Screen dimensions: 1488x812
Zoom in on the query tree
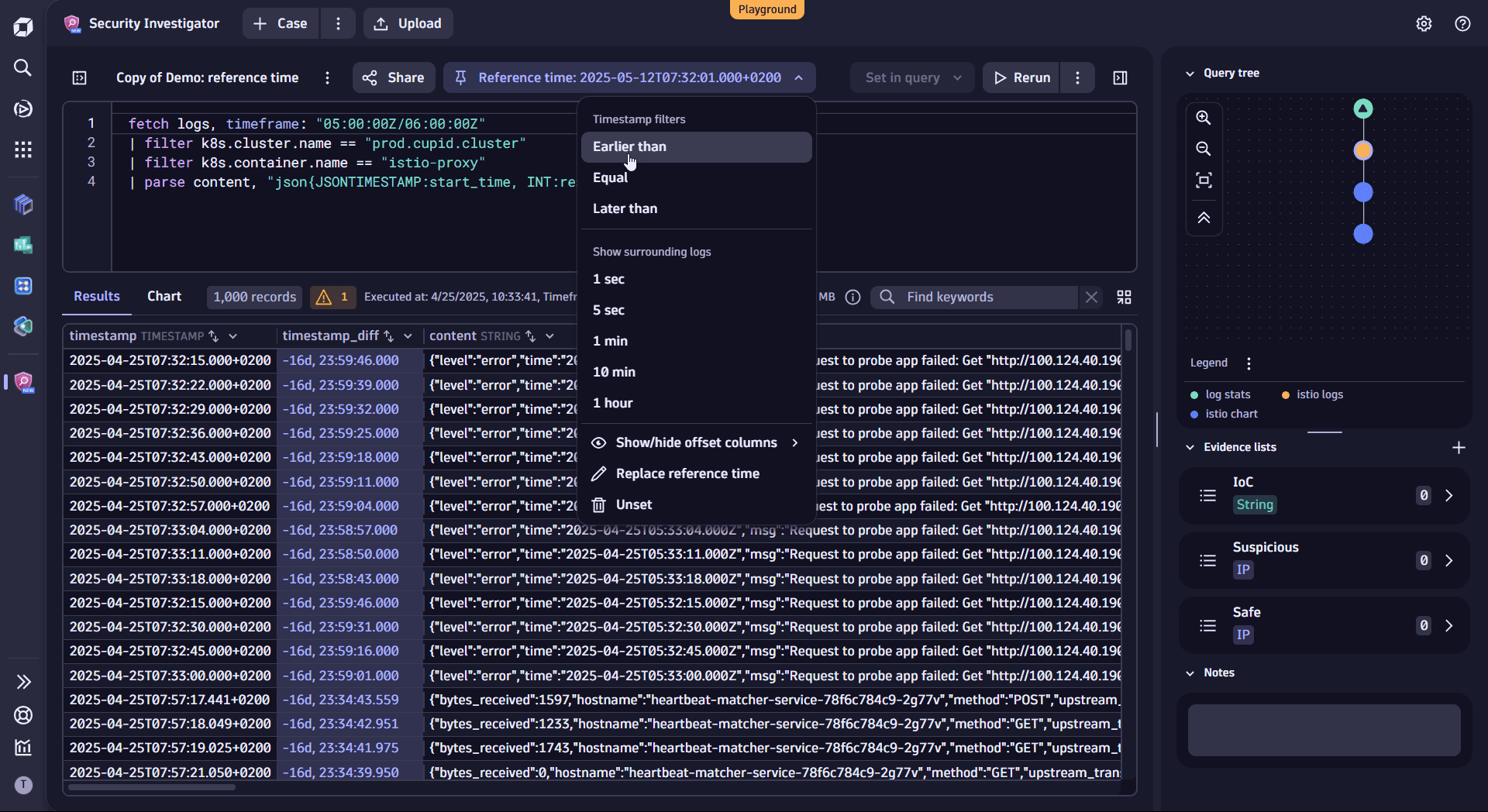point(1204,118)
